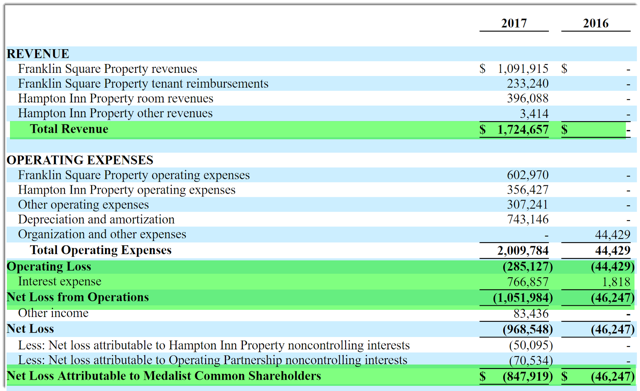Select 'Franklin Square Property operating expenses' label
640x391 pixels.
[x=133, y=175]
